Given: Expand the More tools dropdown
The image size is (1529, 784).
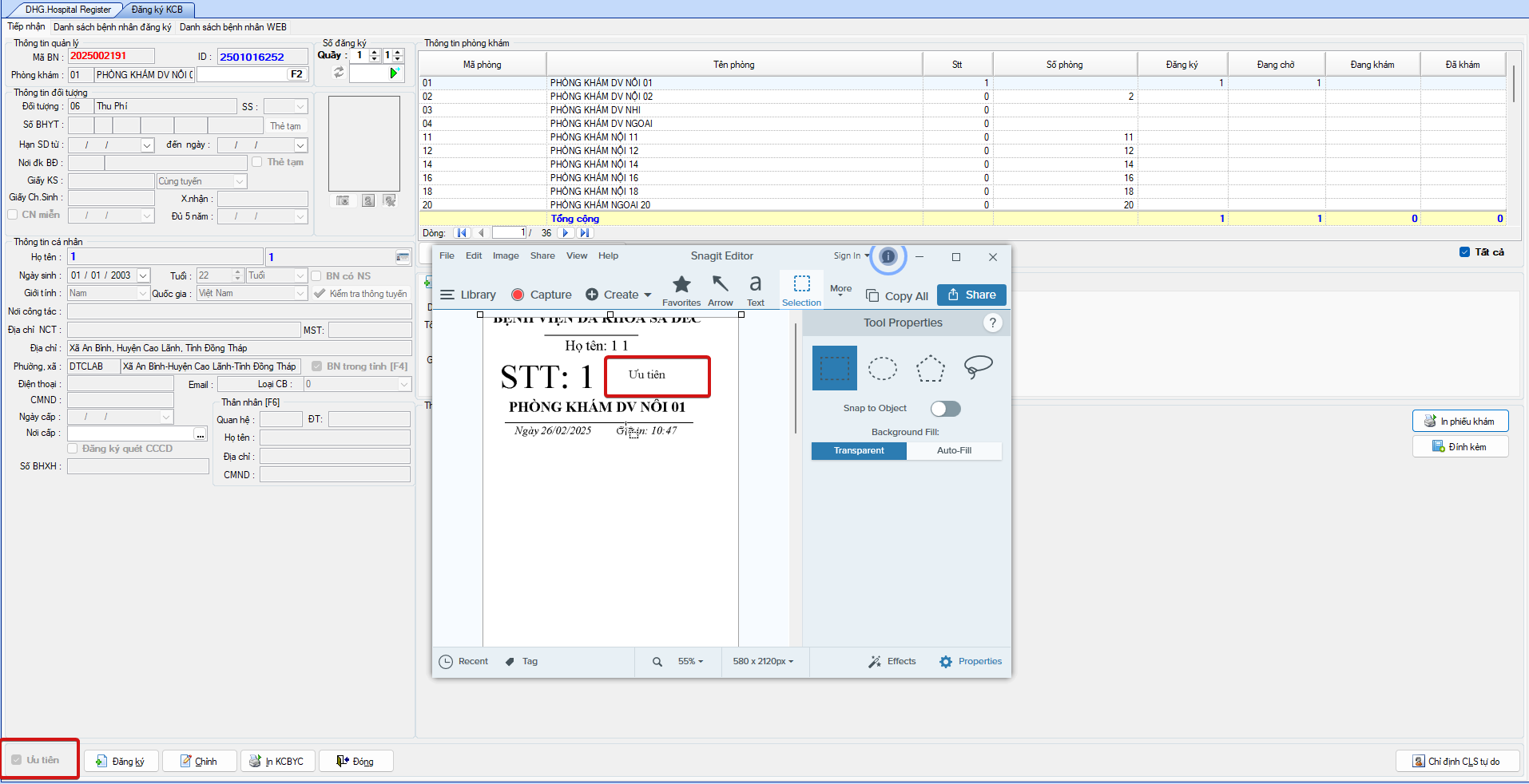Looking at the screenshot, I should click(x=840, y=291).
